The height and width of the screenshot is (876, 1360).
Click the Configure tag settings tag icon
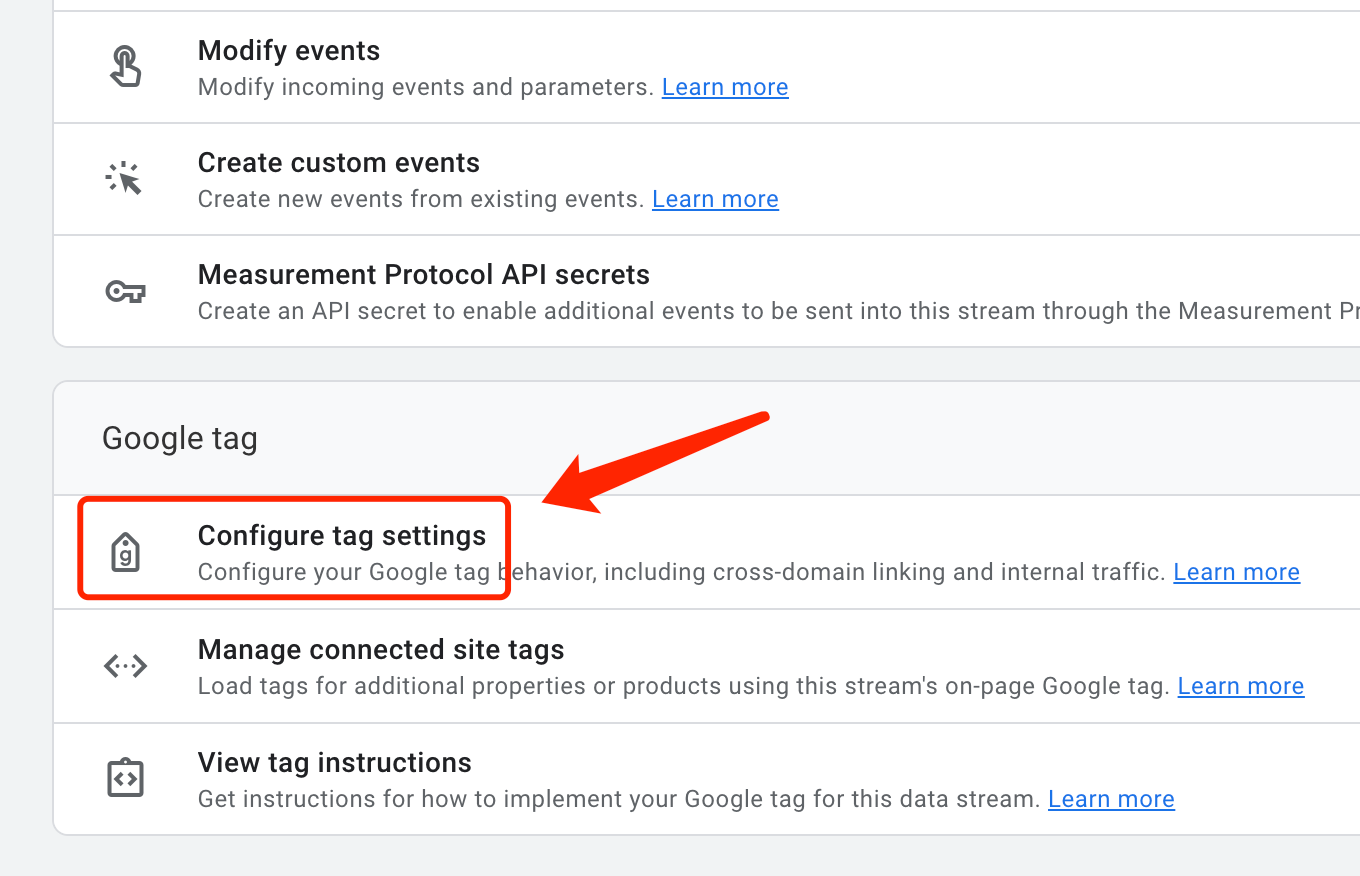click(125, 552)
